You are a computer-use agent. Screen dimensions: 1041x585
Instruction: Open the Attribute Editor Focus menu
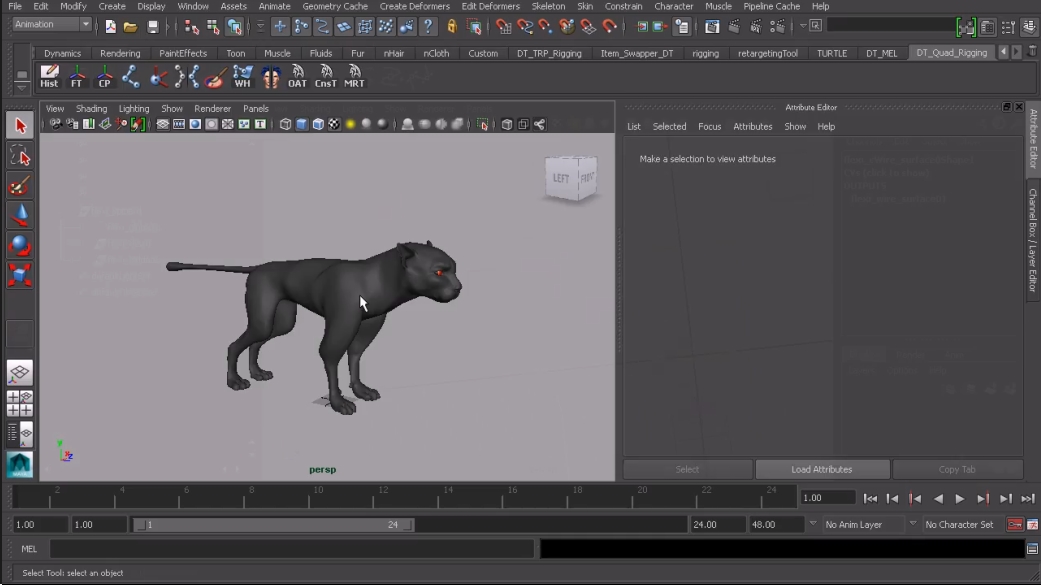[x=709, y=126]
